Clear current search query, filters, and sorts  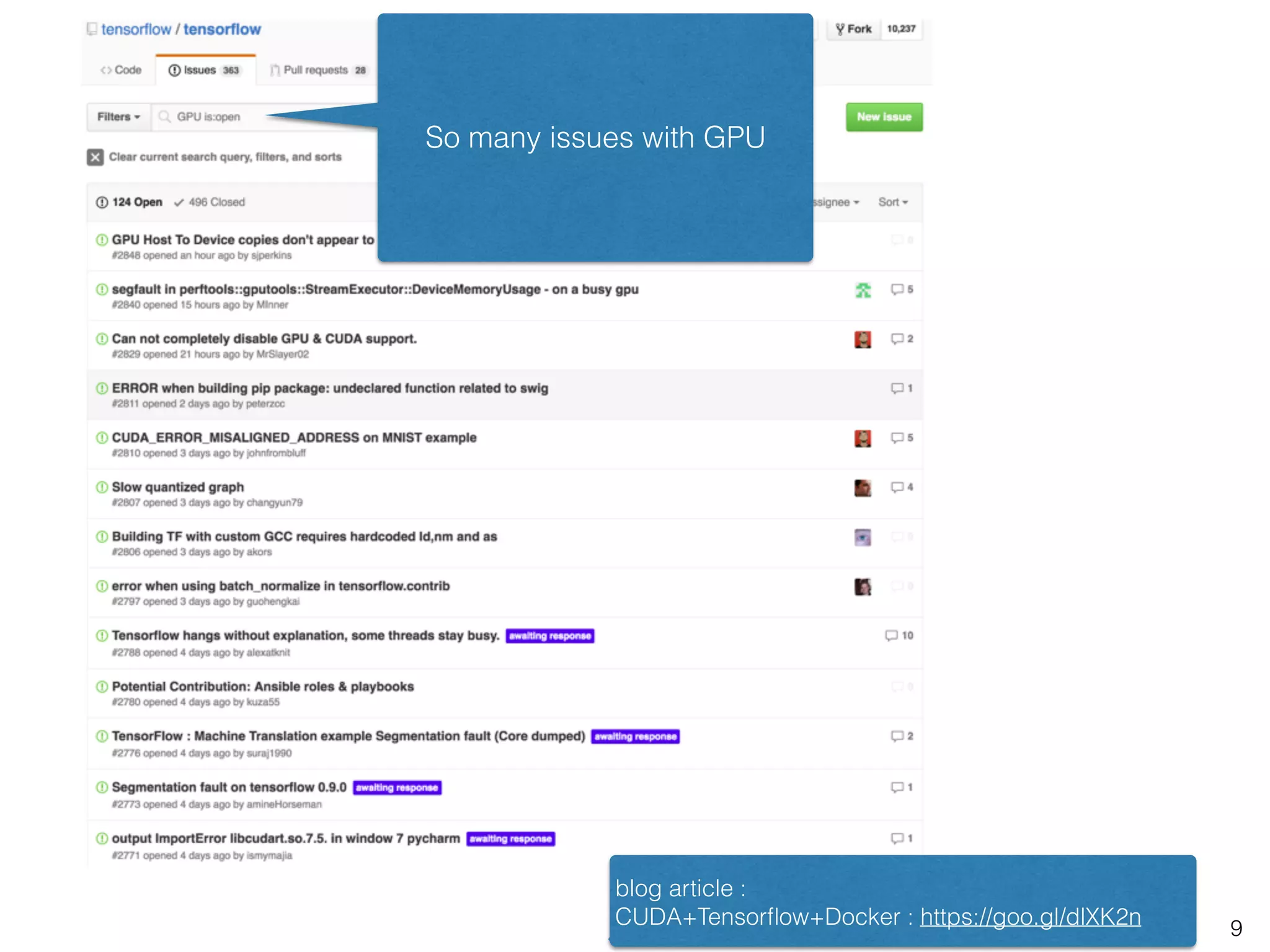(225, 157)
